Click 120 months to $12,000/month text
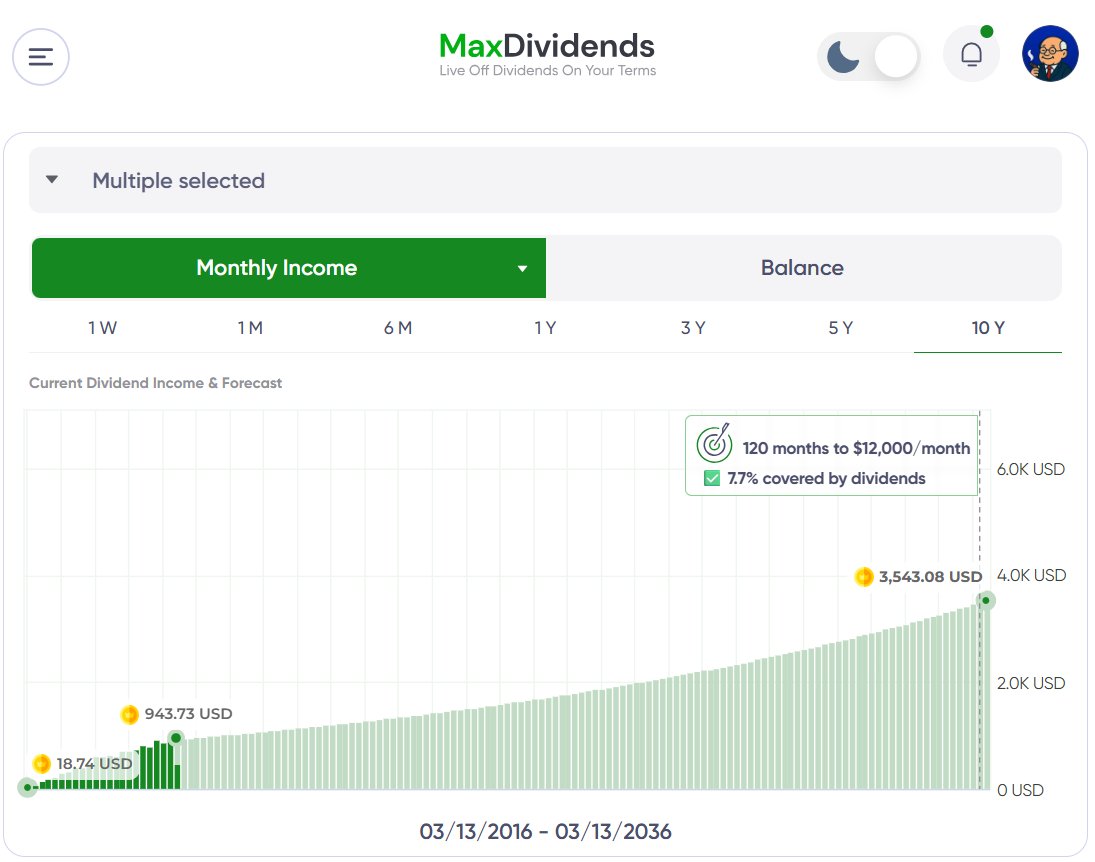This screenshot has height=862, width=1095. 856,448
